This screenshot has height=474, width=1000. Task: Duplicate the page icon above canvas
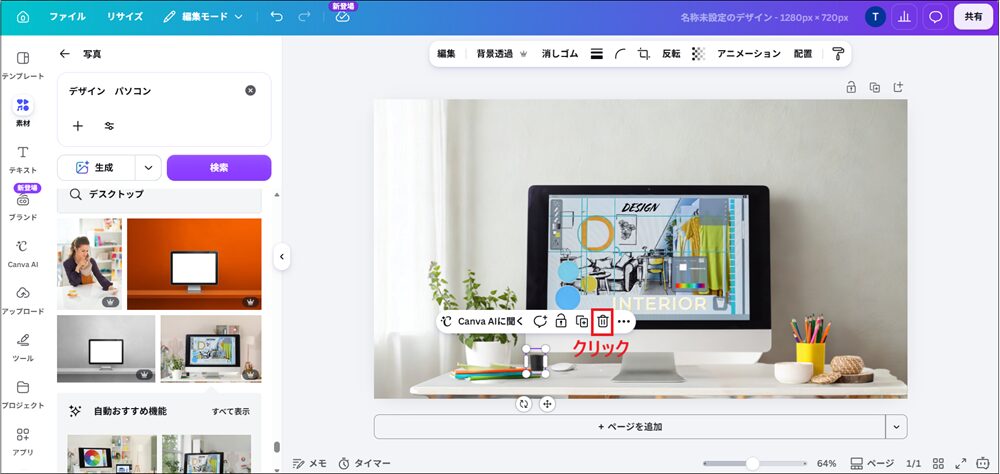pos(874,87)
